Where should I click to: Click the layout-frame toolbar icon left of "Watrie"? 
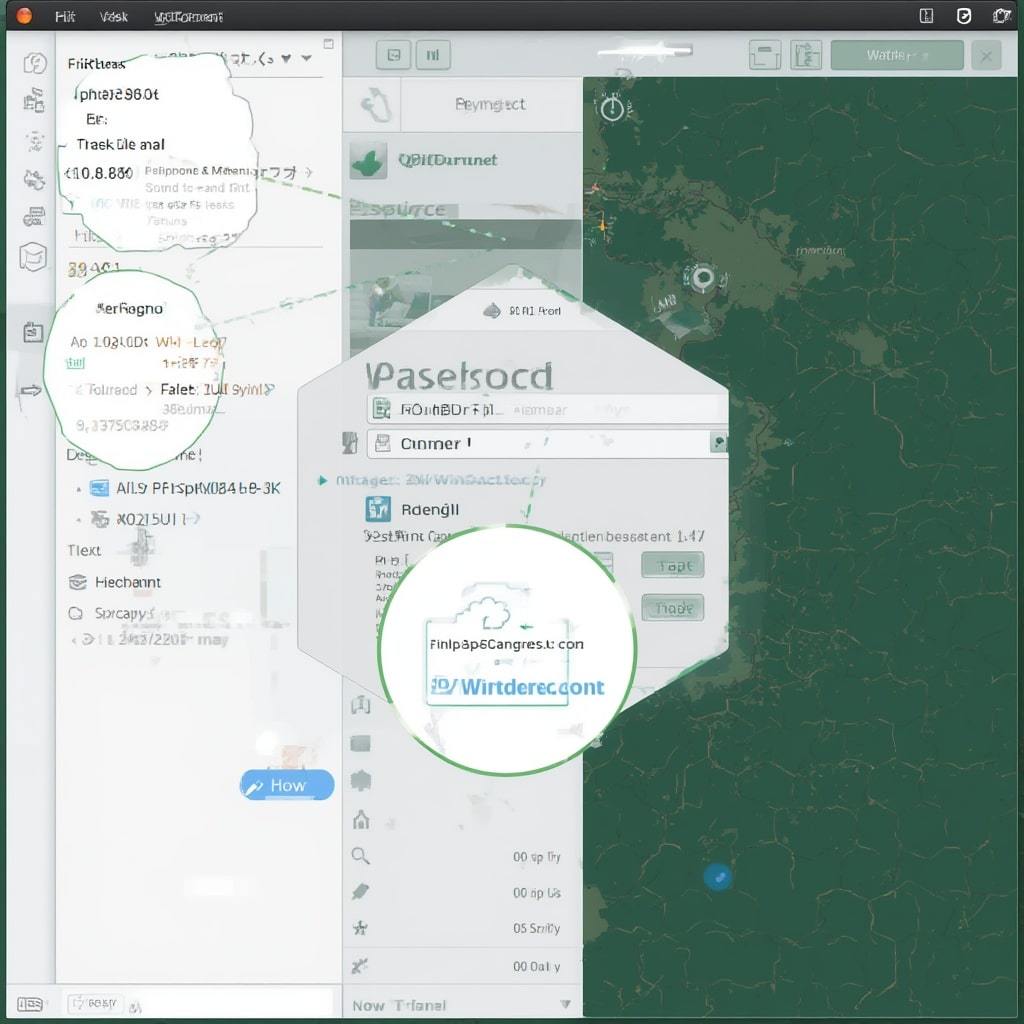765,55
